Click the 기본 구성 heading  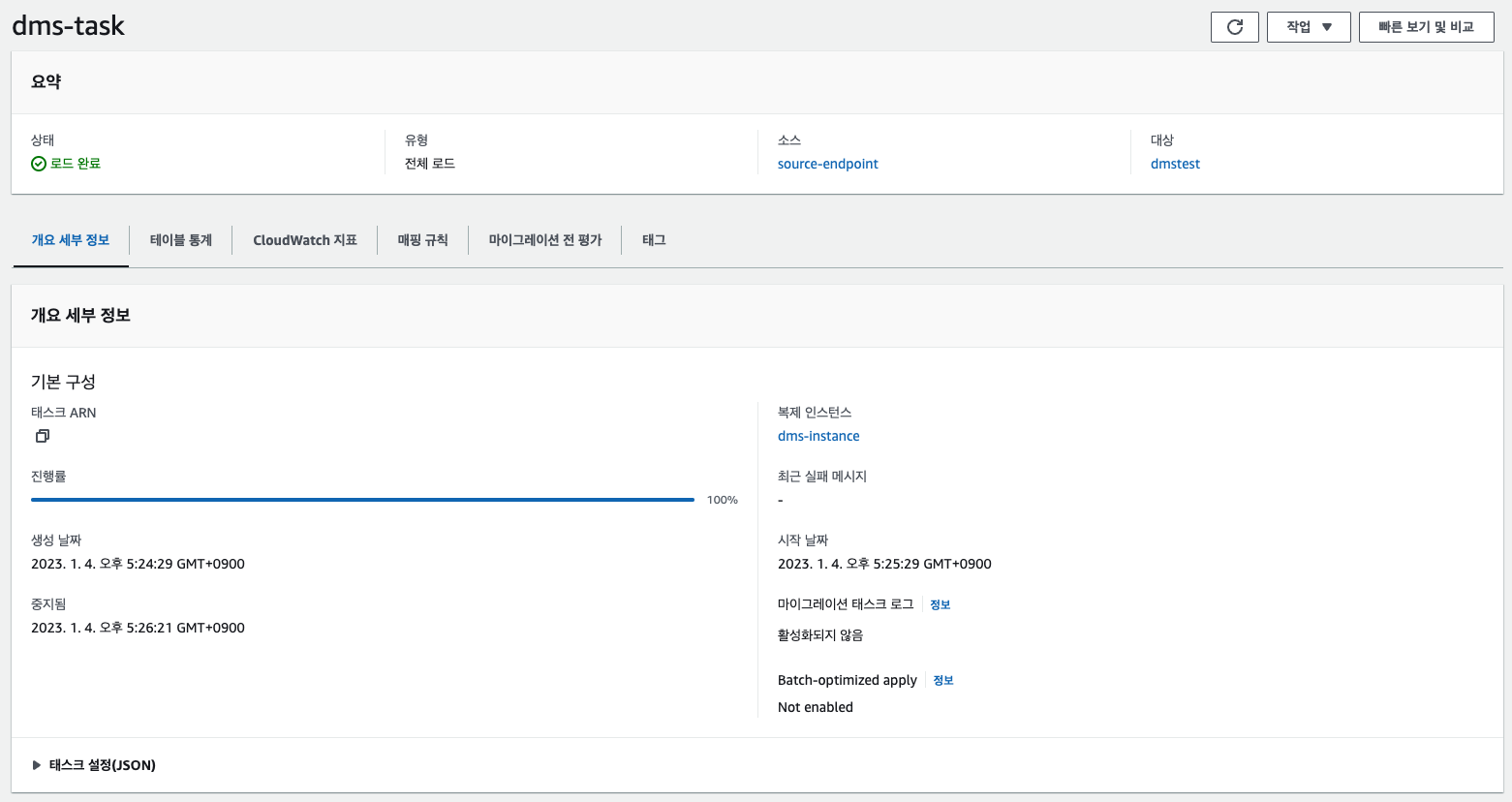[x=63, y=382]
